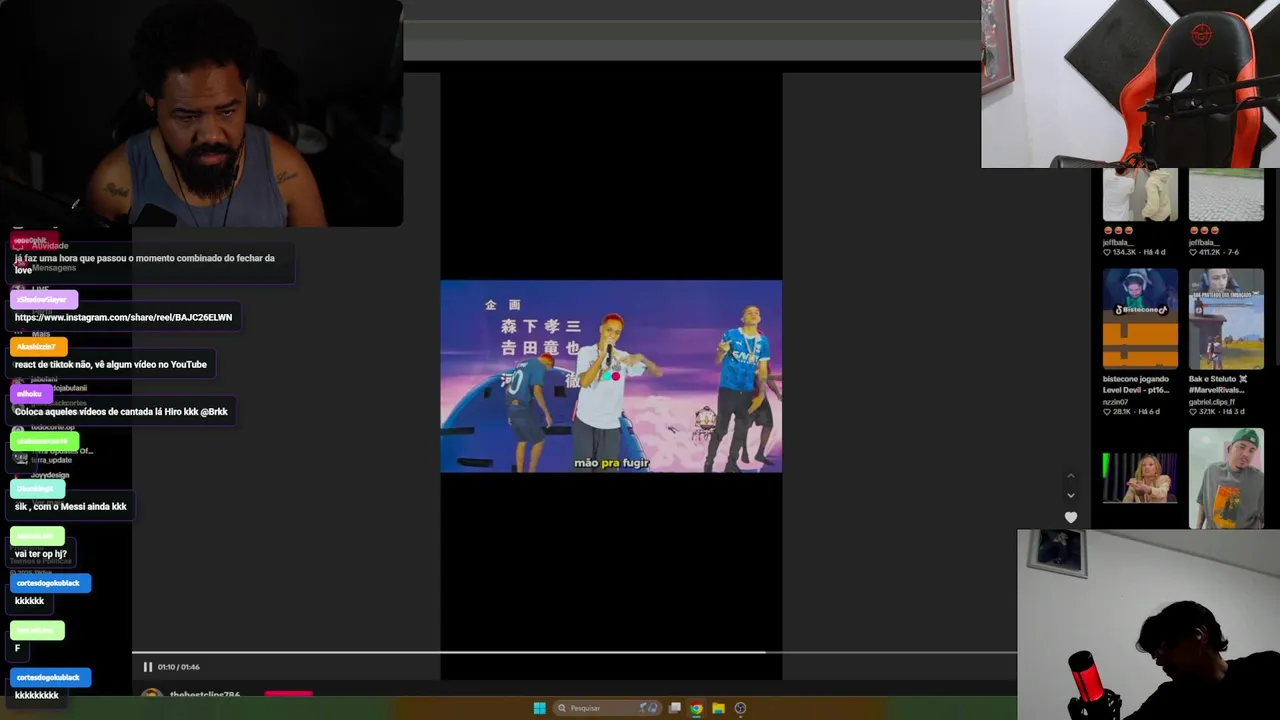Go to previous video with up chevron
The height and width of the screenshot is (720, 1280).
(1071, 476)
